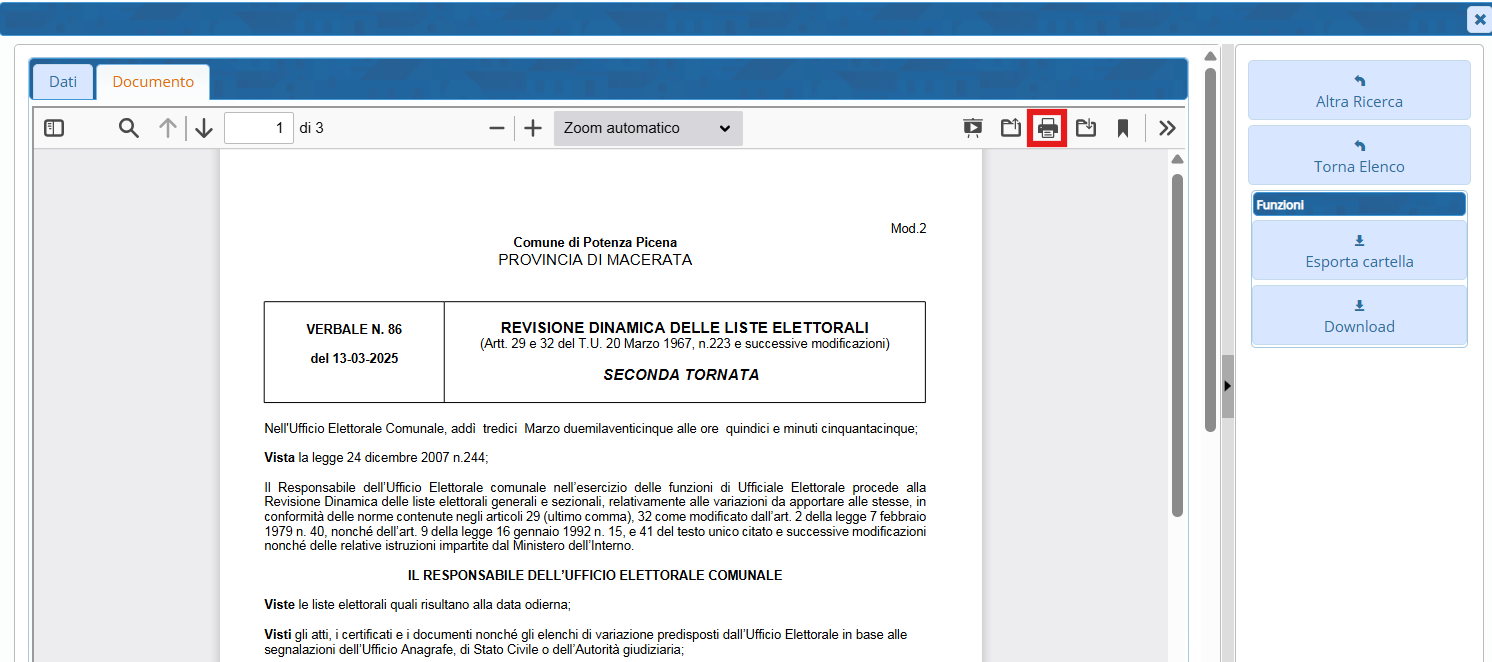Click the page number input field
This screenshot has width=1492, height=662.
click(x=258, y=128)
